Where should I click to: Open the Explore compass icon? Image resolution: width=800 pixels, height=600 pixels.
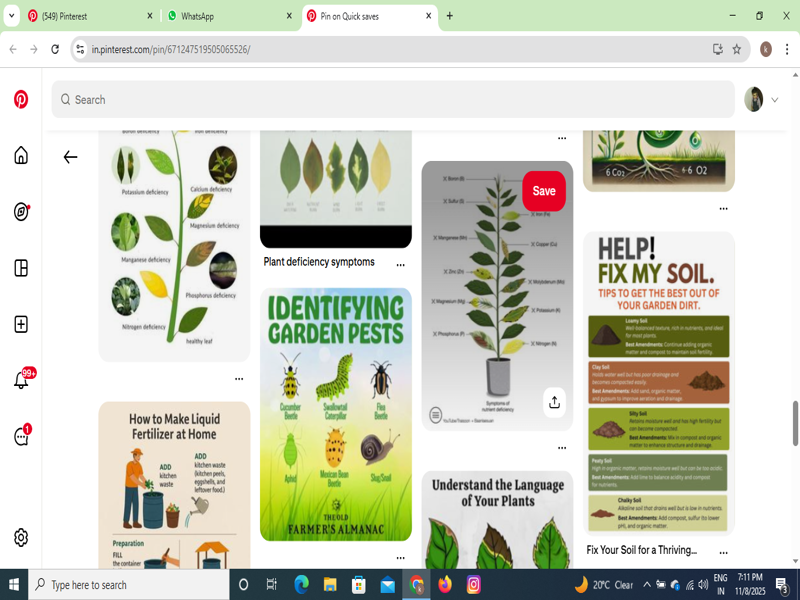21,211
